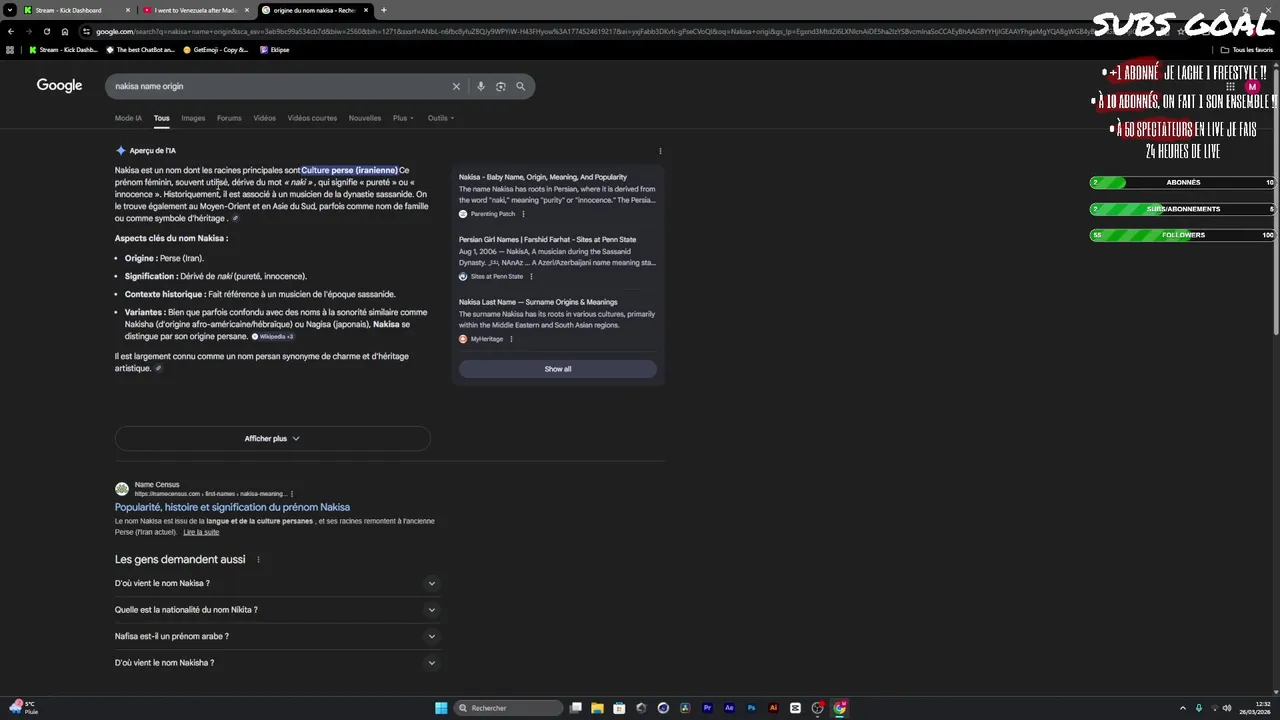Open Microsoft Store from taskbar
Viewport: 1280px width, 720px height.
[619, 708]
